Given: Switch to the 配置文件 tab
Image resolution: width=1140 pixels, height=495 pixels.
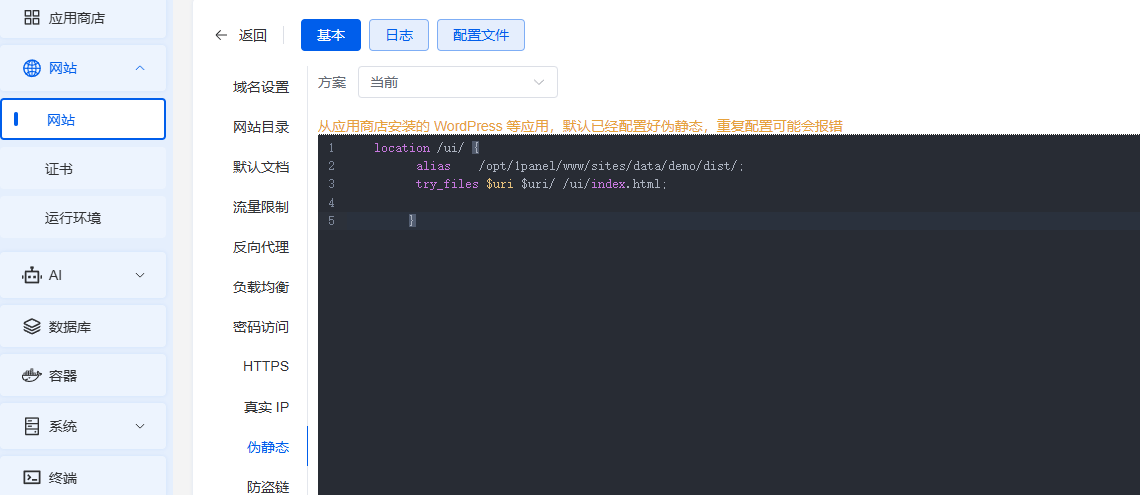Looking at the screenshot, I should pyautogui.click(x=481, y=35).
